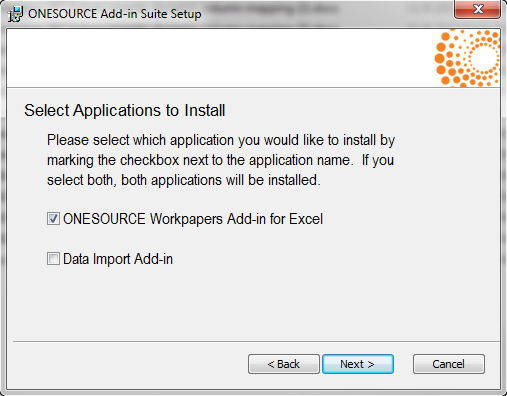Click the greater-than arrow on Next button
The image size is (507, 396).
click(371, 364)
